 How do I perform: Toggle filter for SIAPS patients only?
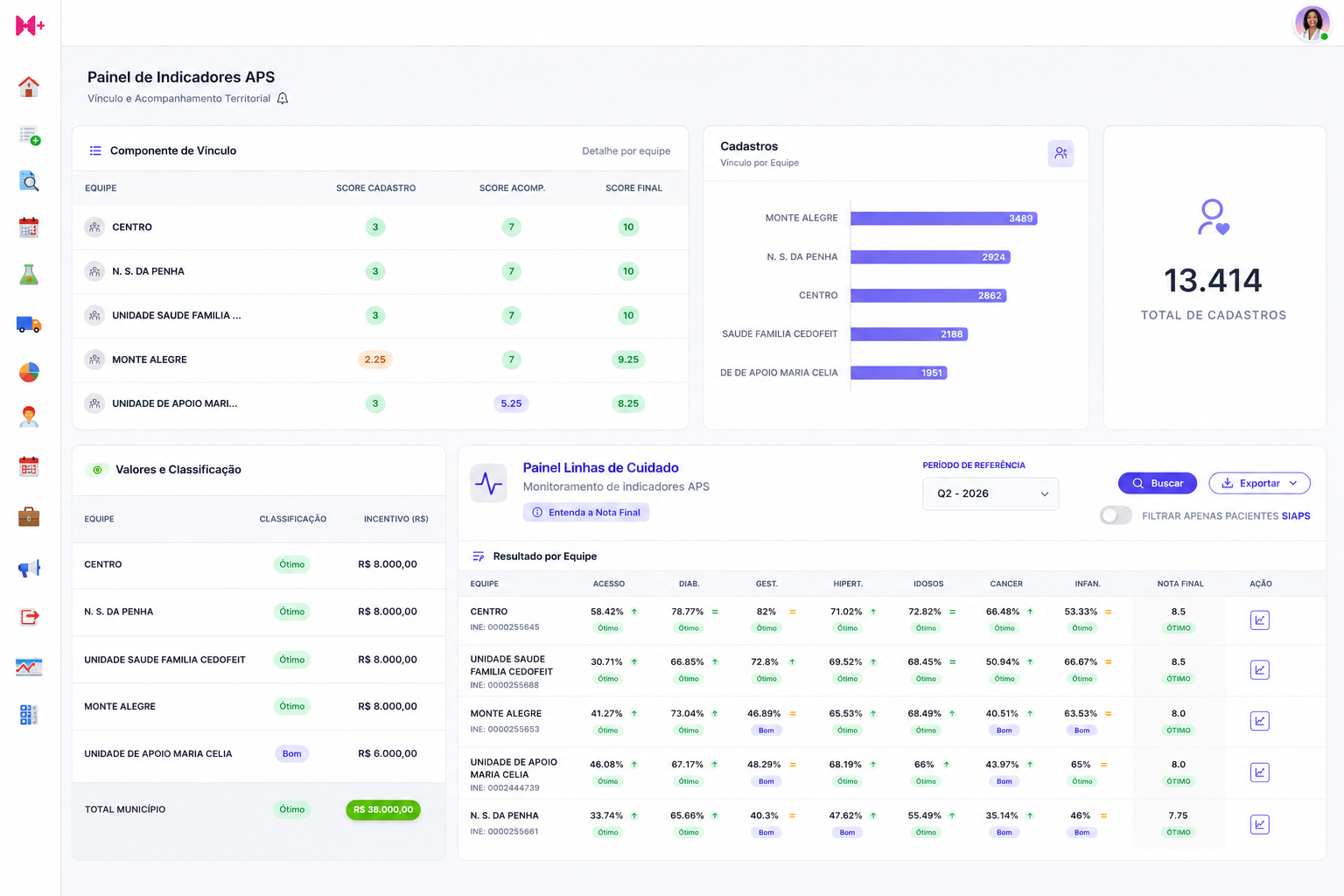point(1116,515)
